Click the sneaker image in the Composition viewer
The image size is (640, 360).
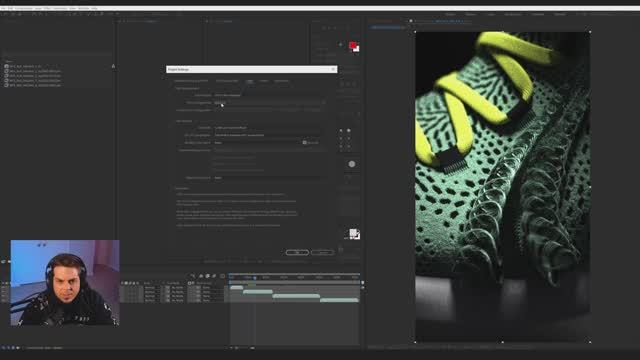[x=502, y=187]
